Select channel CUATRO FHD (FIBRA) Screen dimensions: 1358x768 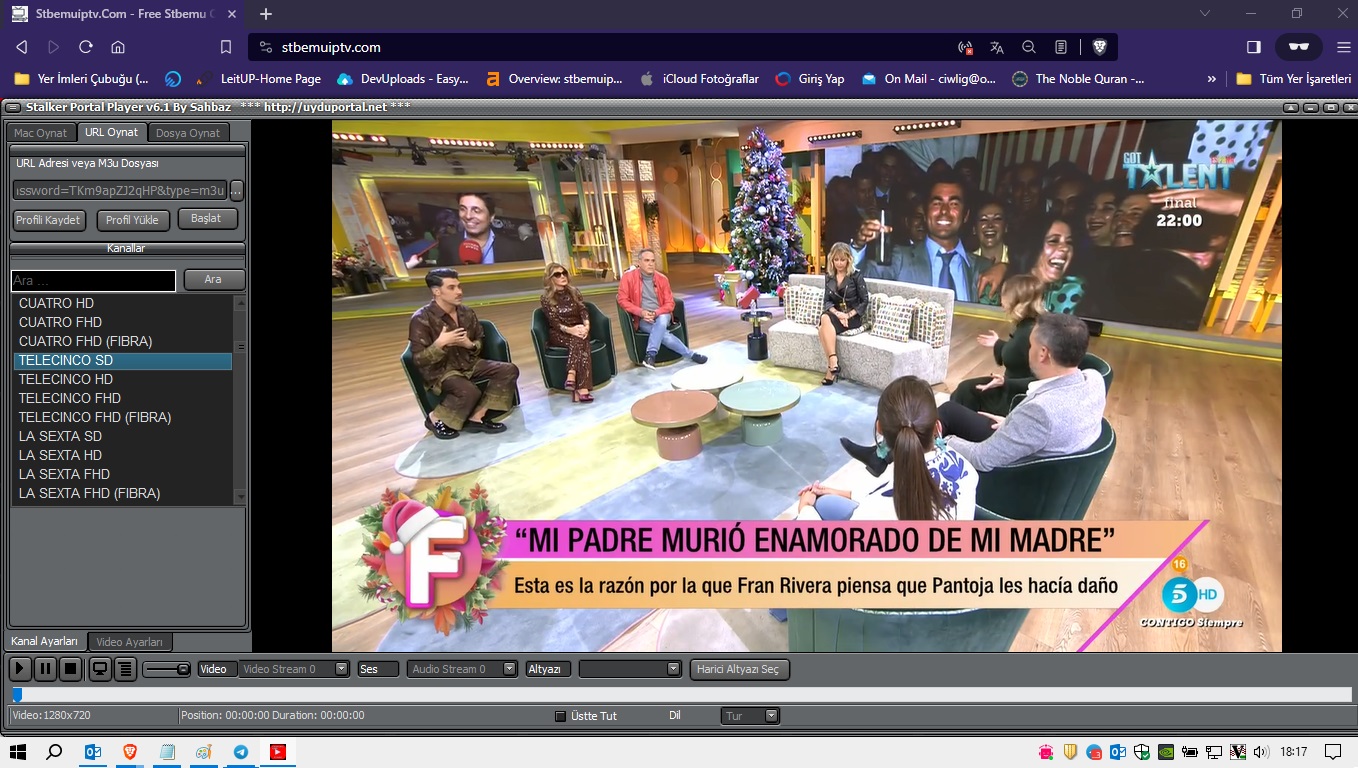[122, 341]
